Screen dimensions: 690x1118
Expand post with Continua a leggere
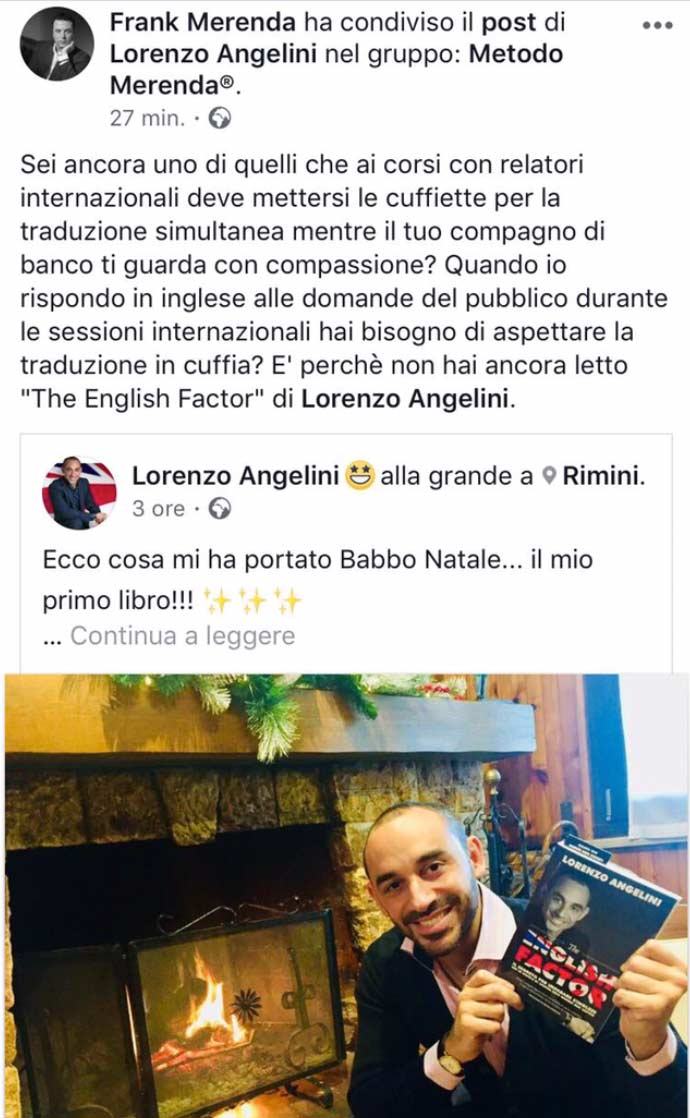(182, 635)
